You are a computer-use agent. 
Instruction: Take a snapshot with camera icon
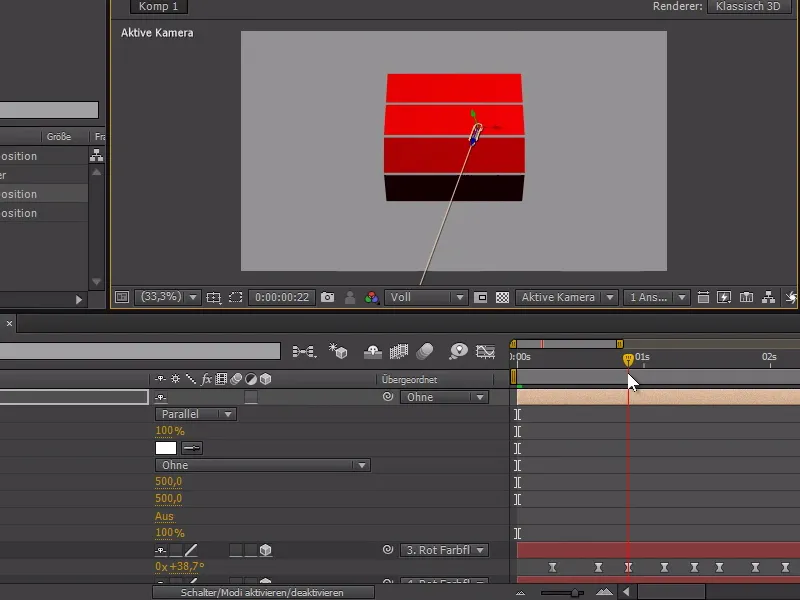click(x=328, y=297)
